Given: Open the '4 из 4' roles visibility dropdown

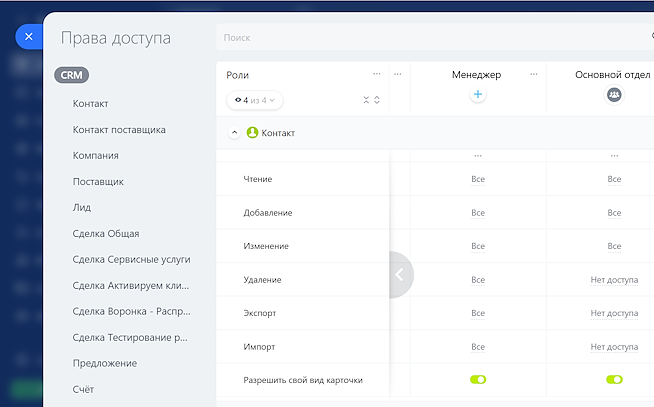Looking at the screenshot, I should click(x=255, y=100).
